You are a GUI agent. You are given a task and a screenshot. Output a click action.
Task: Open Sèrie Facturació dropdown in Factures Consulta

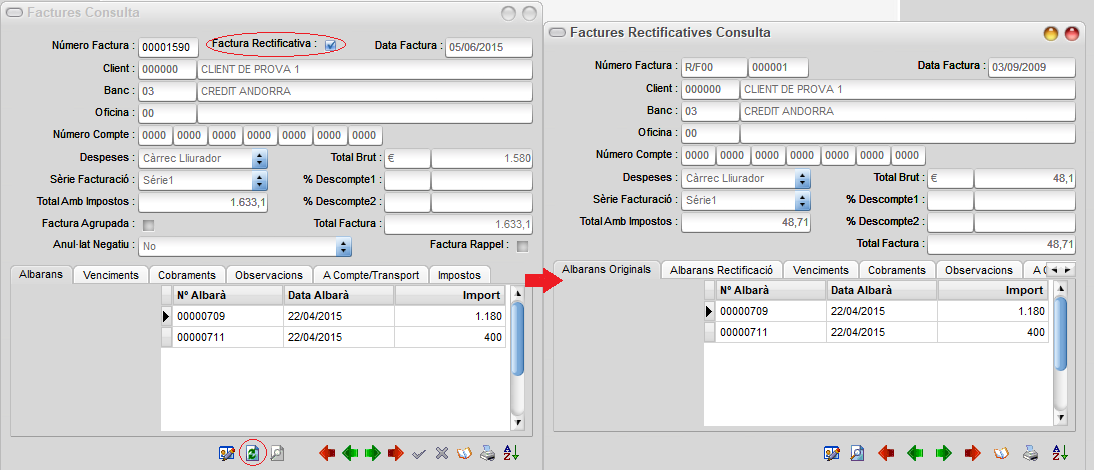point(260,181)
